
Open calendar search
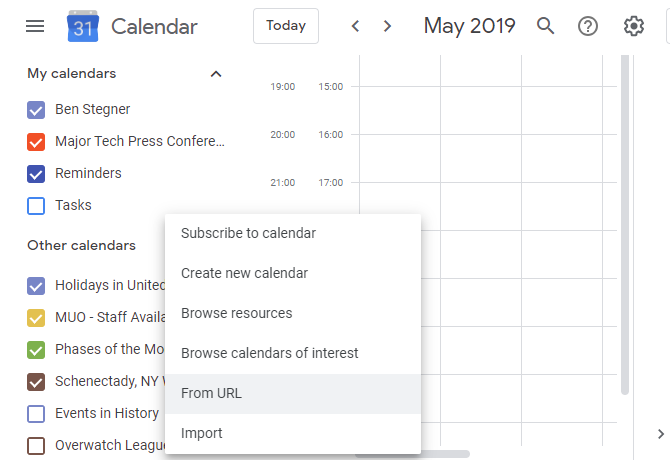(x=546, y=26)
